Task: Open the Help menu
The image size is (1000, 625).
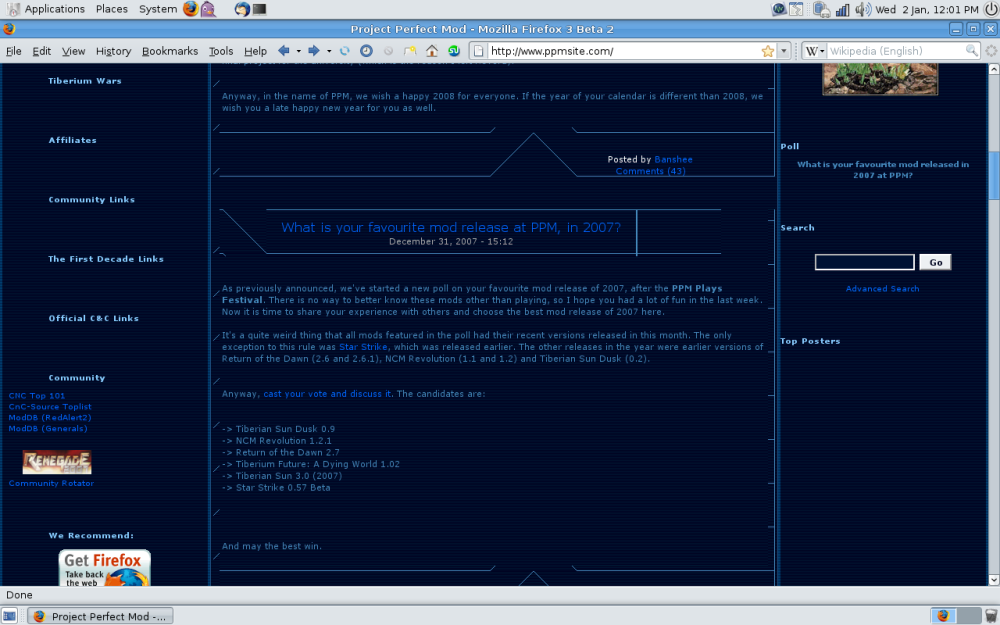Action: (255, 51)
